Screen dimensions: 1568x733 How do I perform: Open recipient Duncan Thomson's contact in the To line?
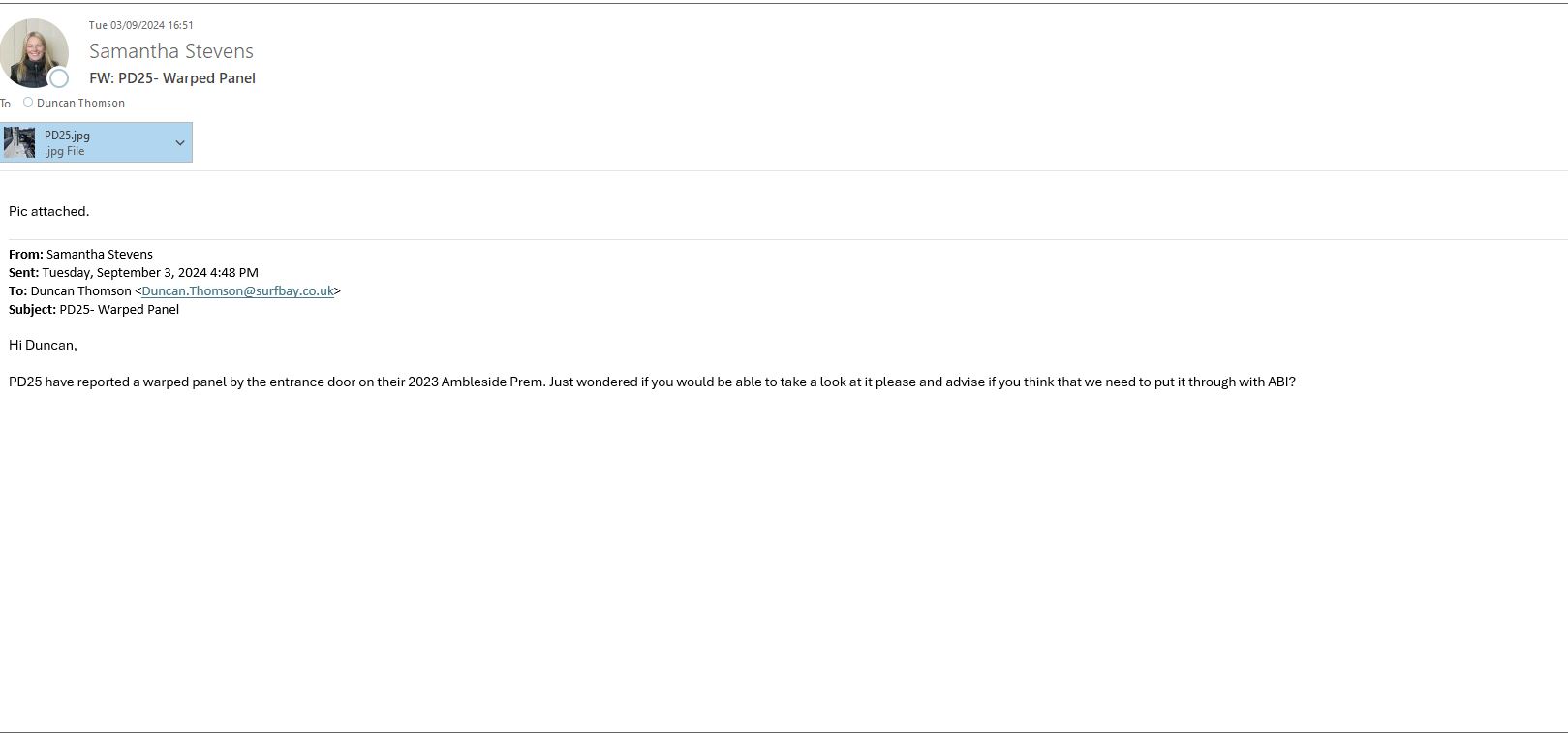(x=80, y=103)
